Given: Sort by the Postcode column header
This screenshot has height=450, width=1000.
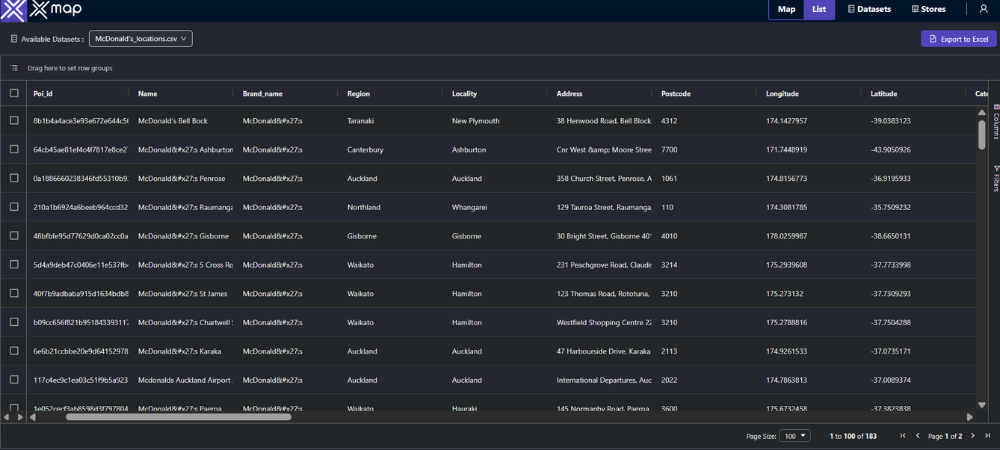Looking at the screenshot, I should [676, 94].
